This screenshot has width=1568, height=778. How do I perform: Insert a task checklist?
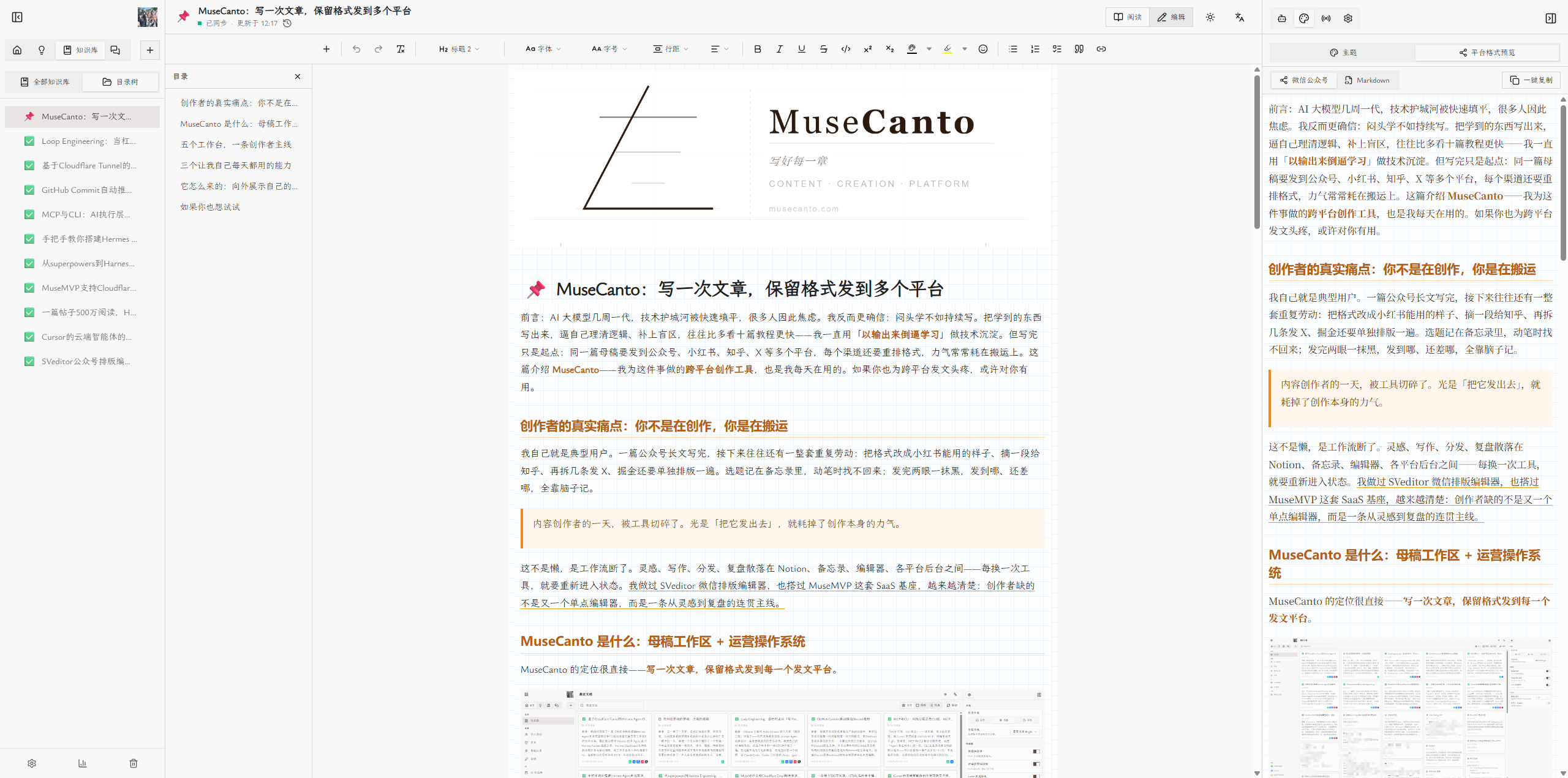click(1057, 49)
